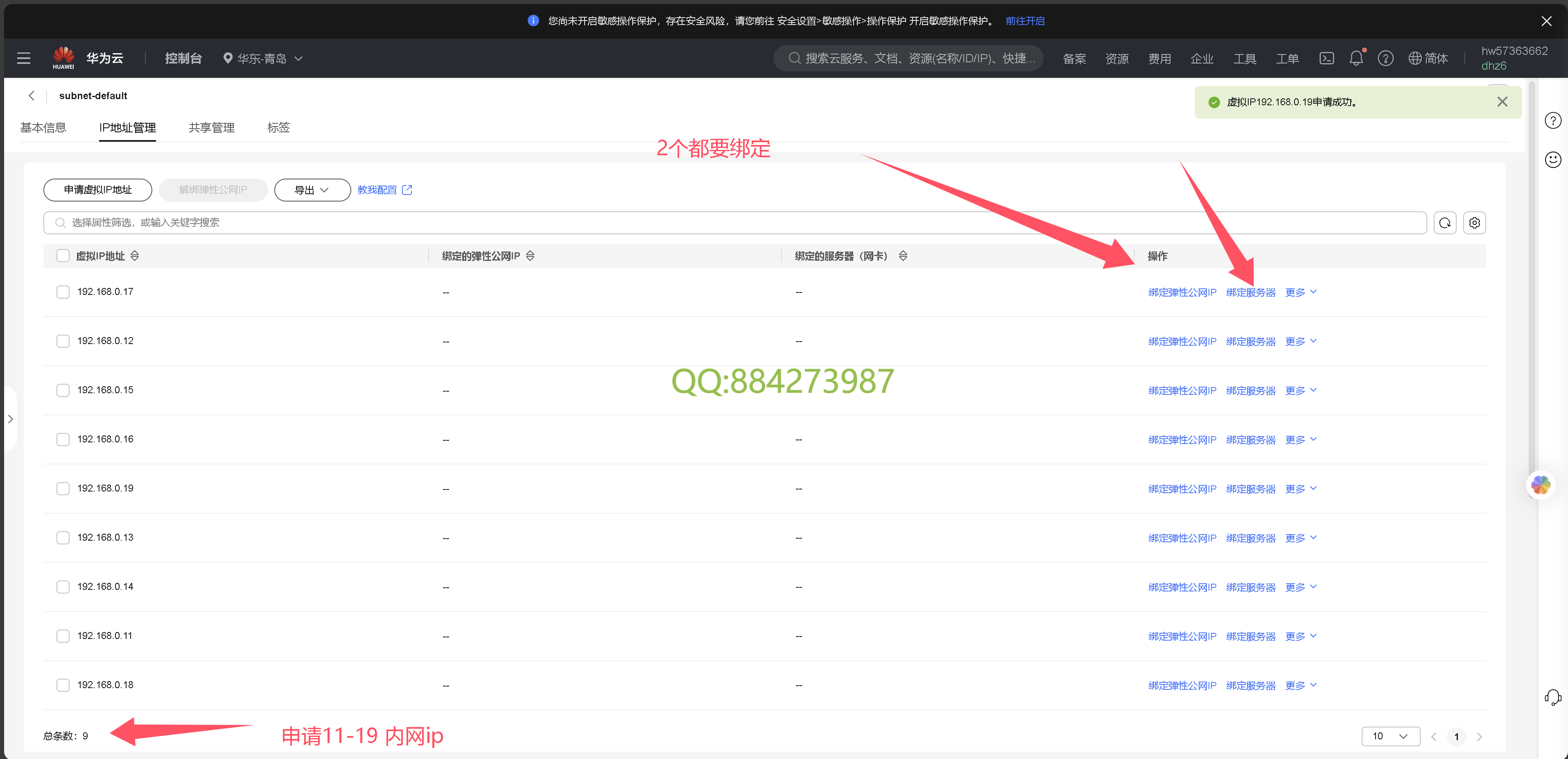Open the 导出 export dropdown
This screenshot has height=759, width=1568.
click(x=312, y=190)
